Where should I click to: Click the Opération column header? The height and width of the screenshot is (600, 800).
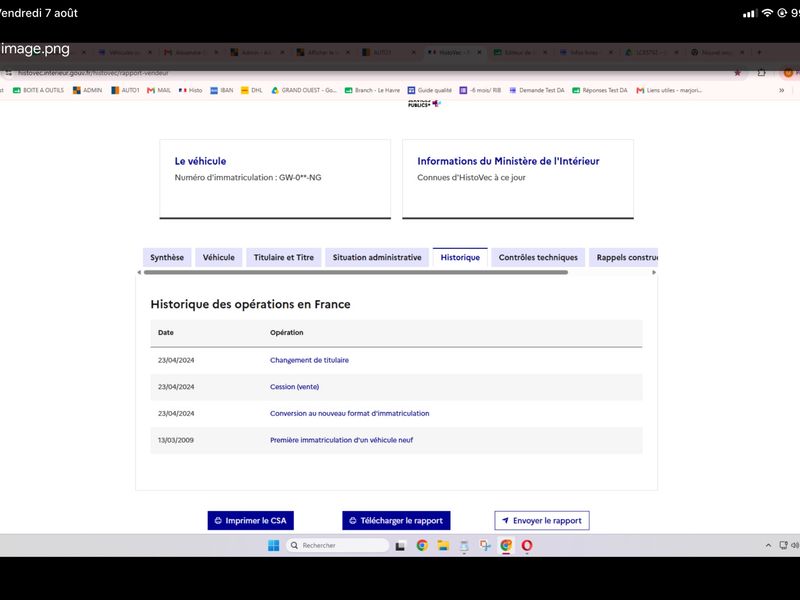[287, 333]
